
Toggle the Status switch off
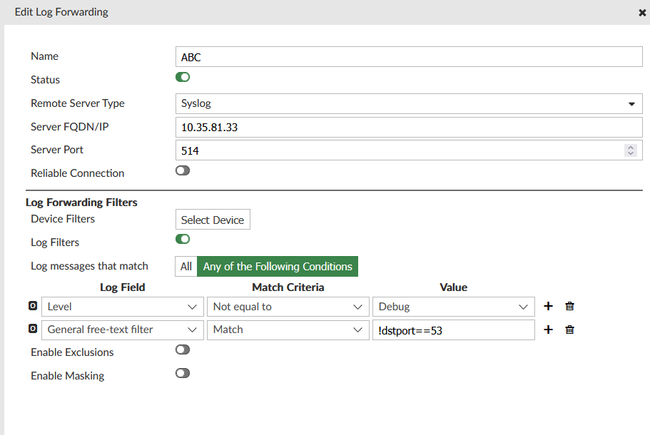183,77
